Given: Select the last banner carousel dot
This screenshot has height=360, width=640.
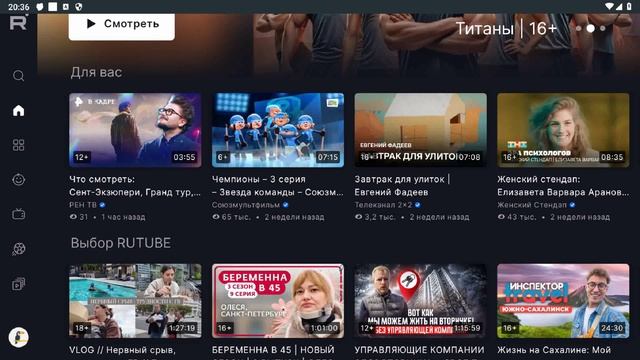Looking at the screenshot, I should (x=603, y=29).
